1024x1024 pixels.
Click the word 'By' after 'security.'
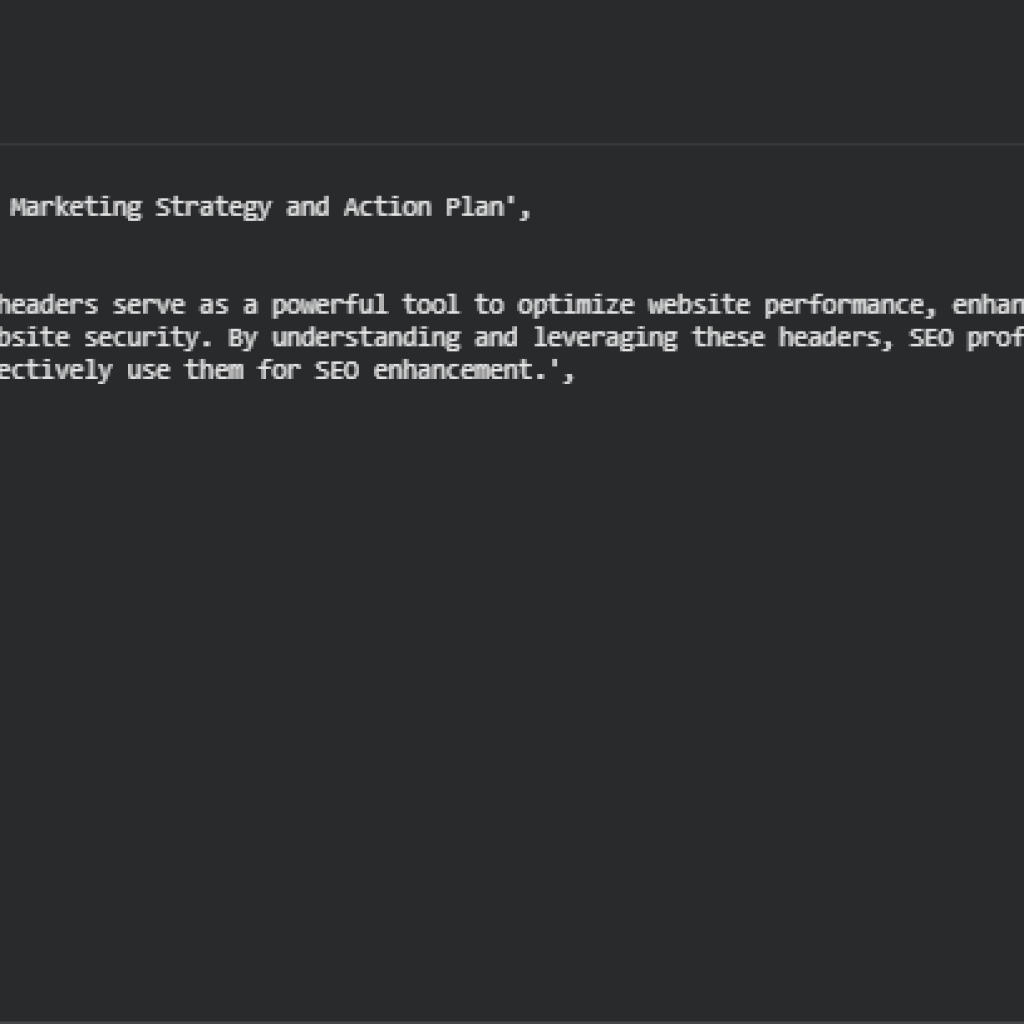pos(242,338)
